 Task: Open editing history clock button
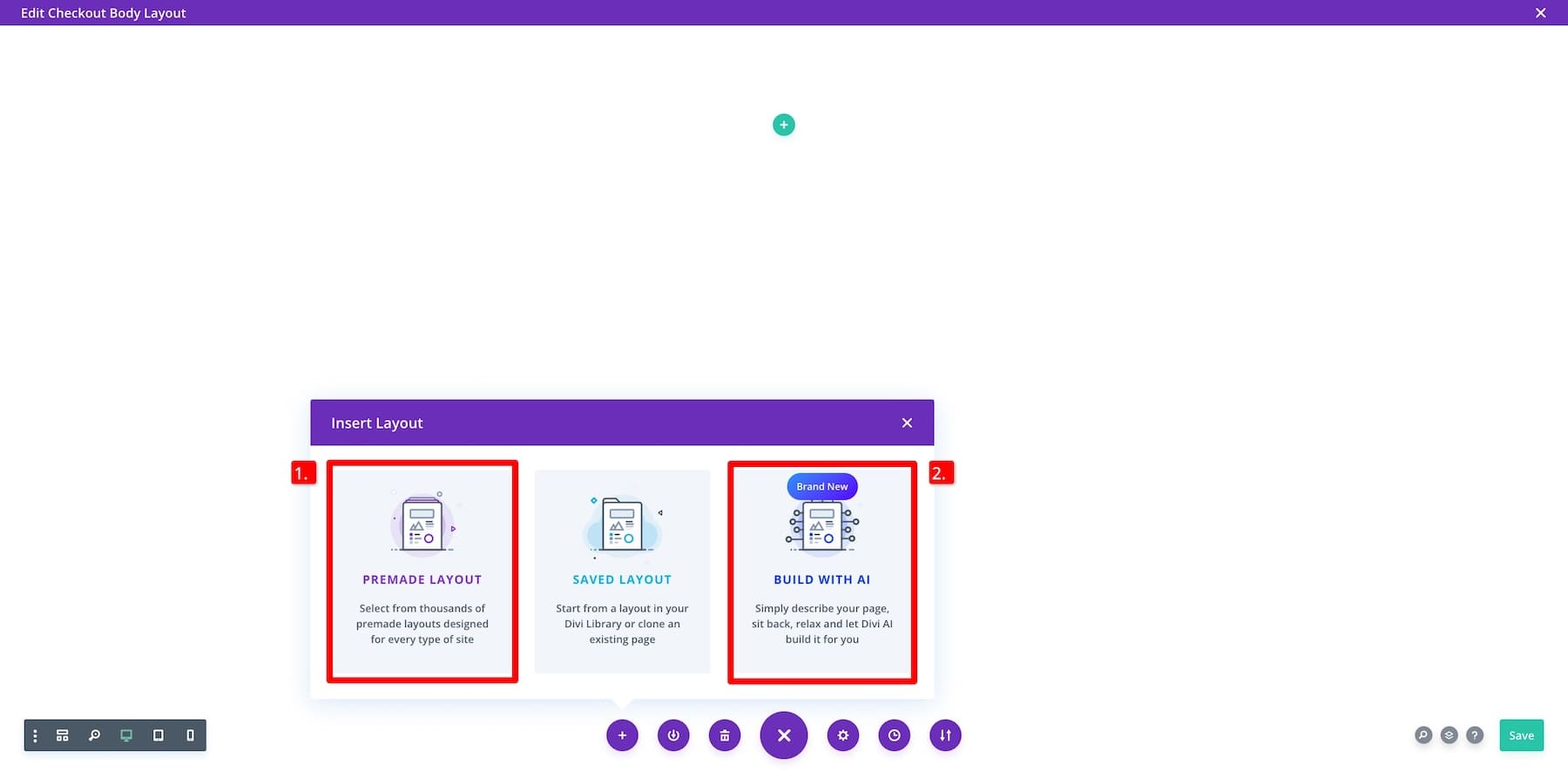[895, 735]
